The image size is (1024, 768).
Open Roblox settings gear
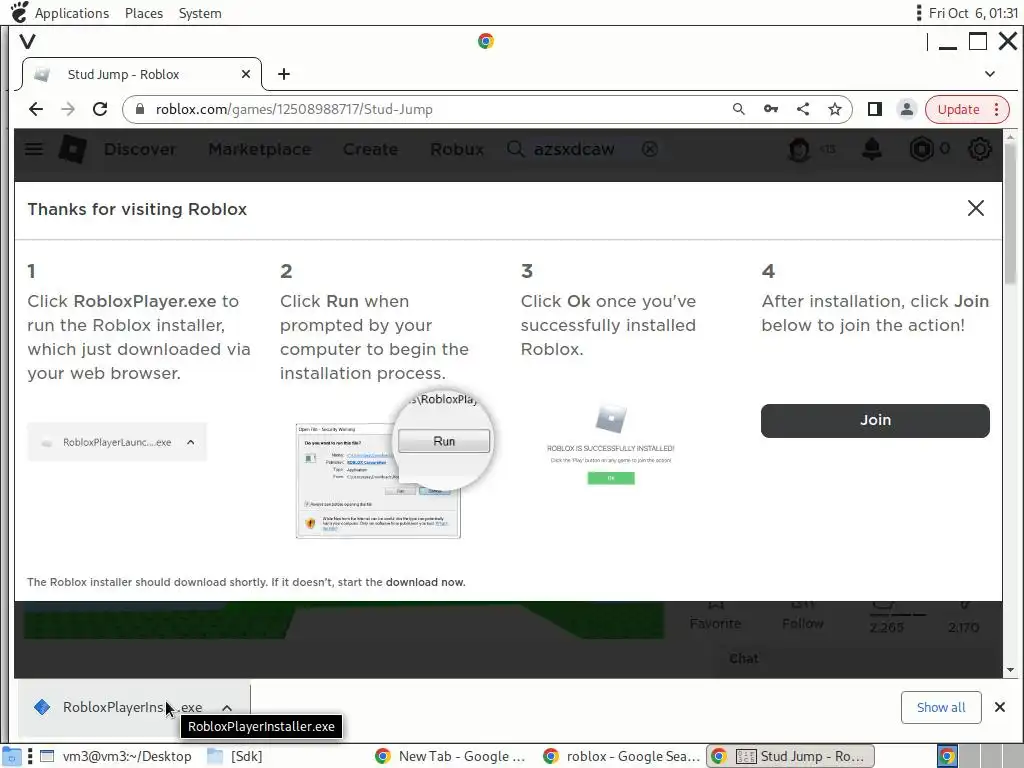coord(980,149)
